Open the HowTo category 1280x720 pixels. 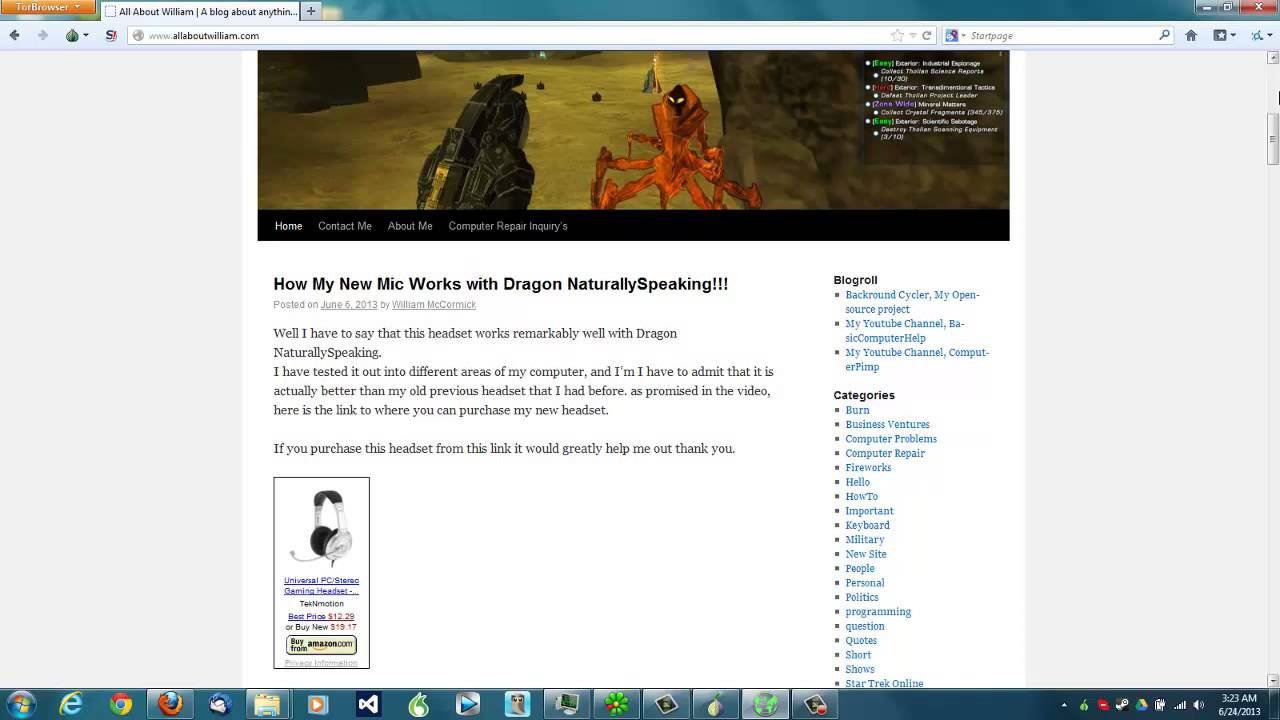(x=861, y=496)
